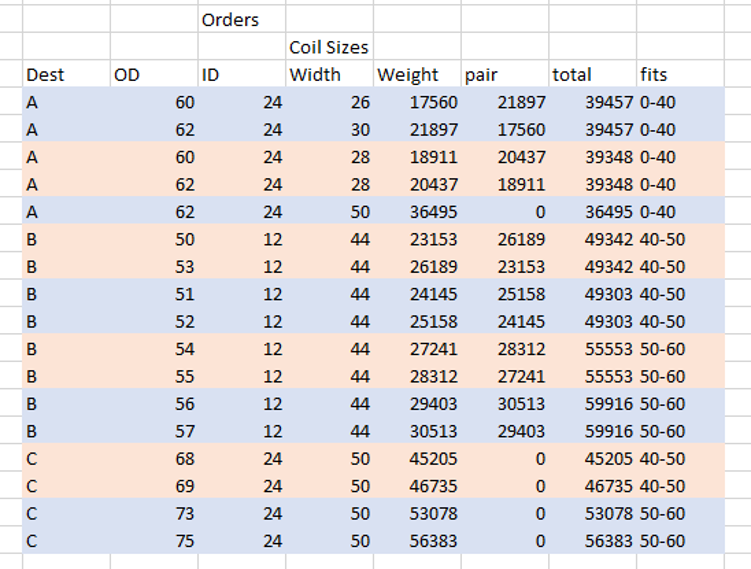Select weight cell 29403

pyautogui.click(x=417, y=403)
